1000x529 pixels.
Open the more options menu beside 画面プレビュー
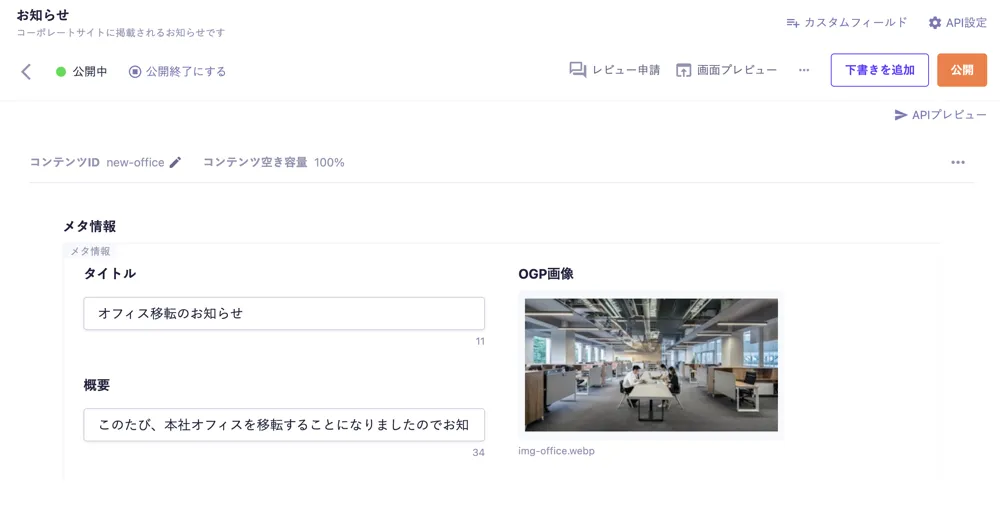coord(804,70)
